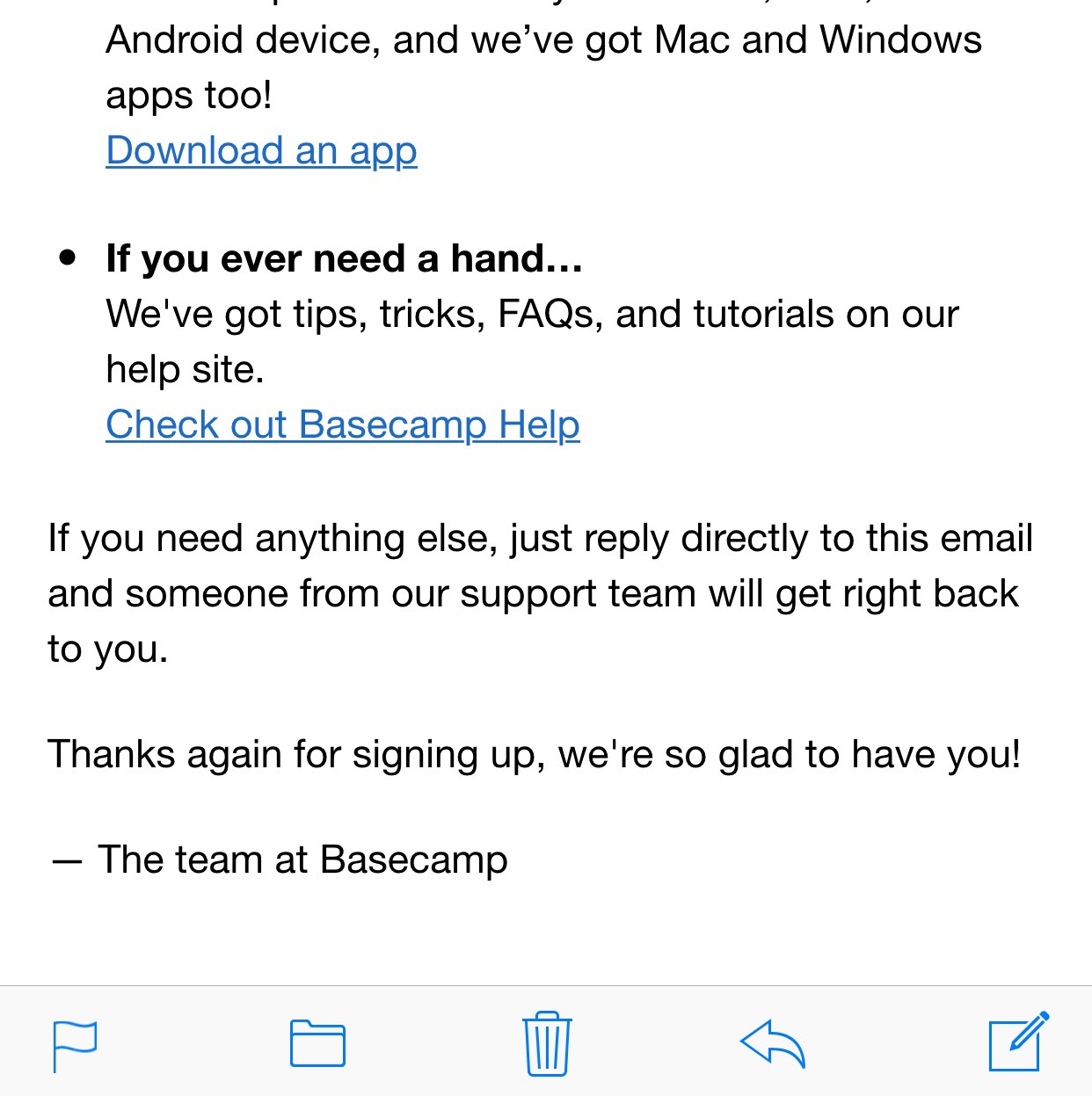The height and width of the screenshot is (1096, 1092).
Task: Click the "apps too!" text
Action: coord(189,95)
